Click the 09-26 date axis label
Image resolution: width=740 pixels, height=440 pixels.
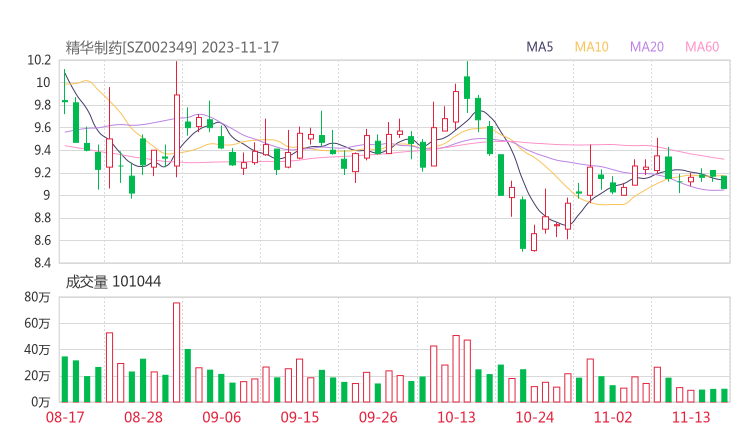click(x=378, y=417)
